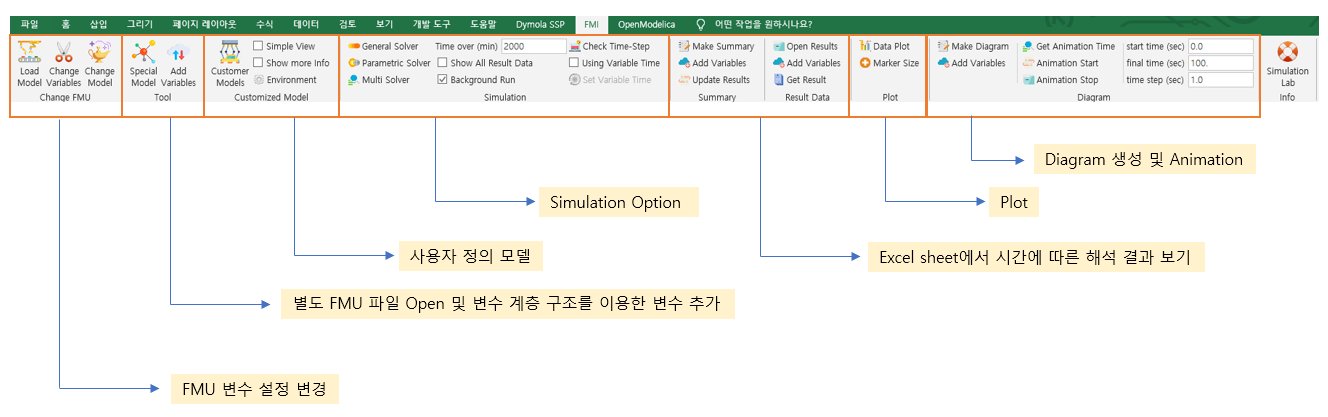Tick Show All Result Data checkbox
The width and height of the screenshot is (1328, 417).
coord(442,63)
